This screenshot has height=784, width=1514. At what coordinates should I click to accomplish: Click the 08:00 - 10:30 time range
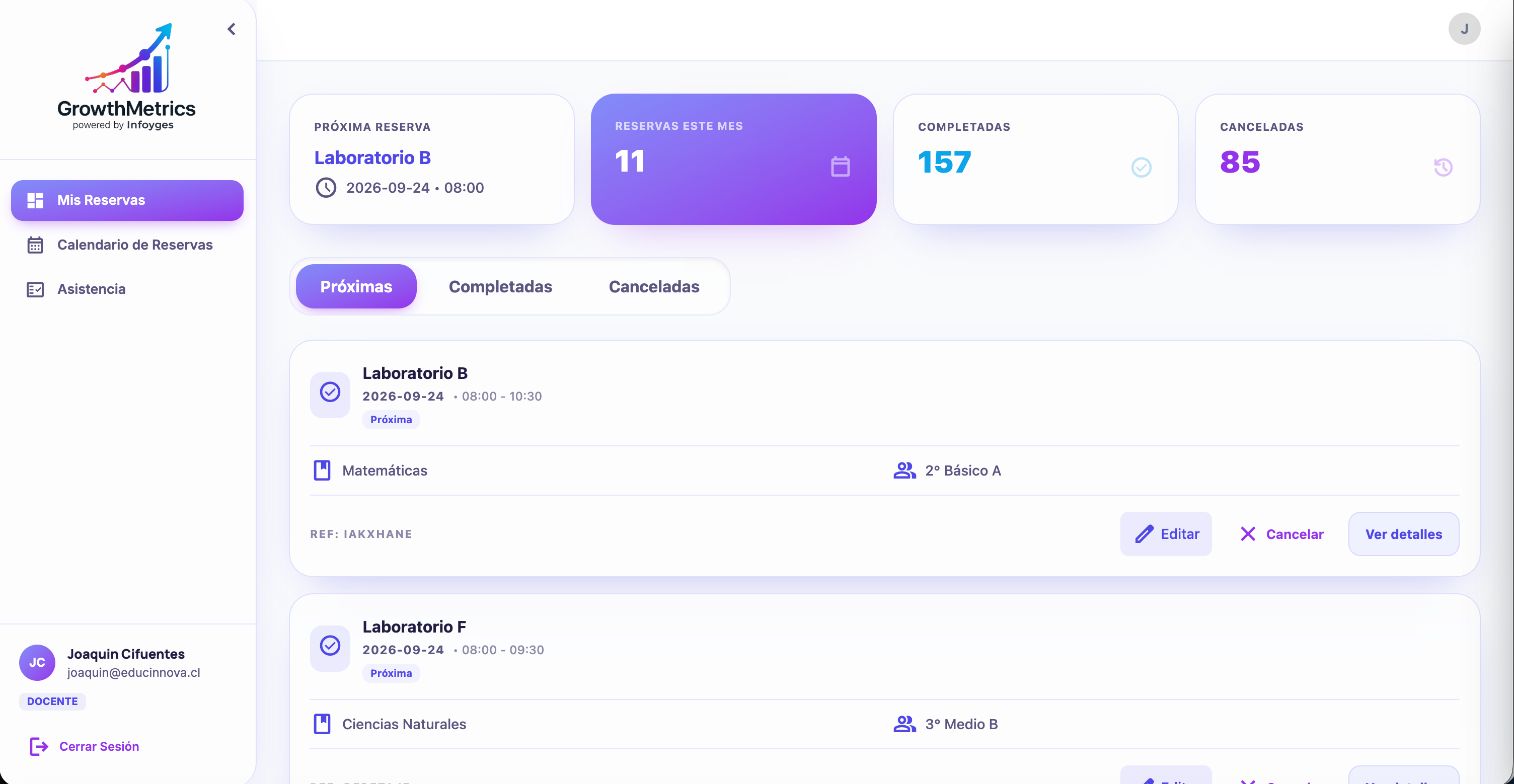[x=502, y=396]
